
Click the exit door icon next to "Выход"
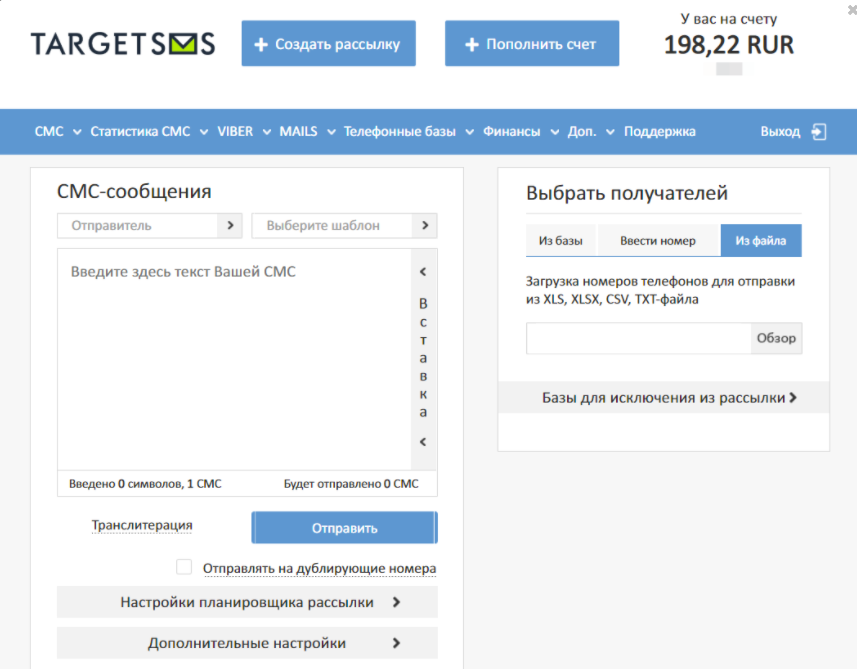(x=818, y=131)
